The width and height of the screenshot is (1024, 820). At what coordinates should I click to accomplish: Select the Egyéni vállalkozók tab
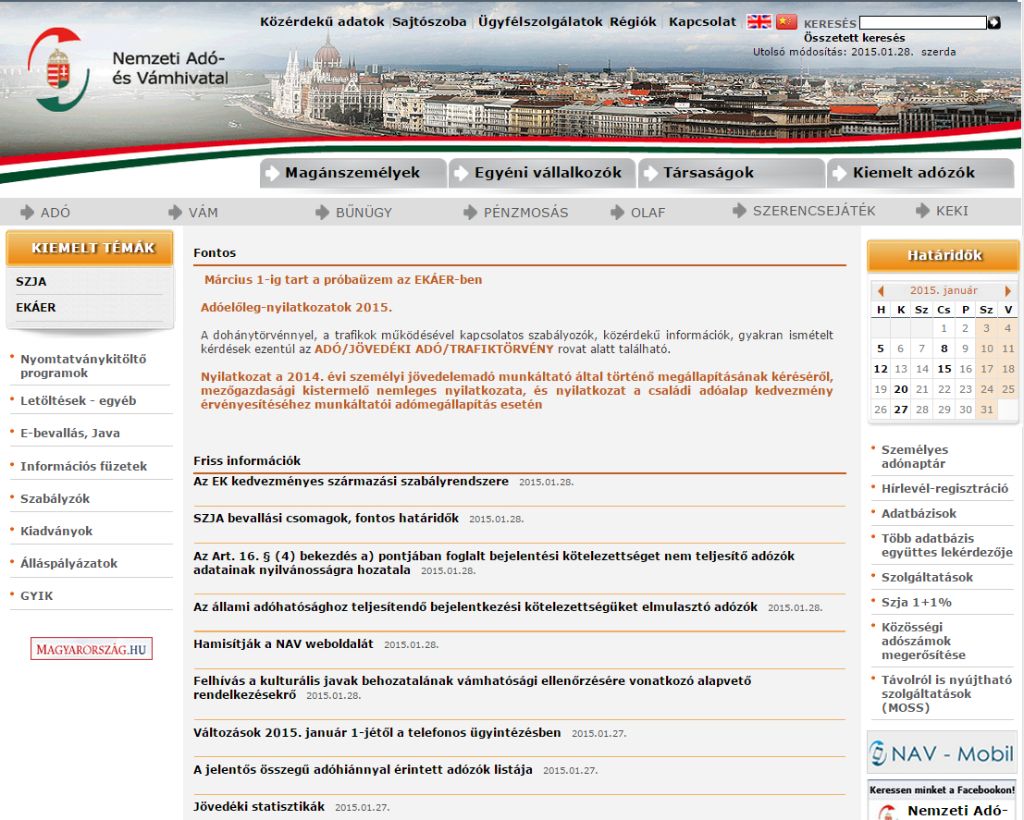coord(541,173)
